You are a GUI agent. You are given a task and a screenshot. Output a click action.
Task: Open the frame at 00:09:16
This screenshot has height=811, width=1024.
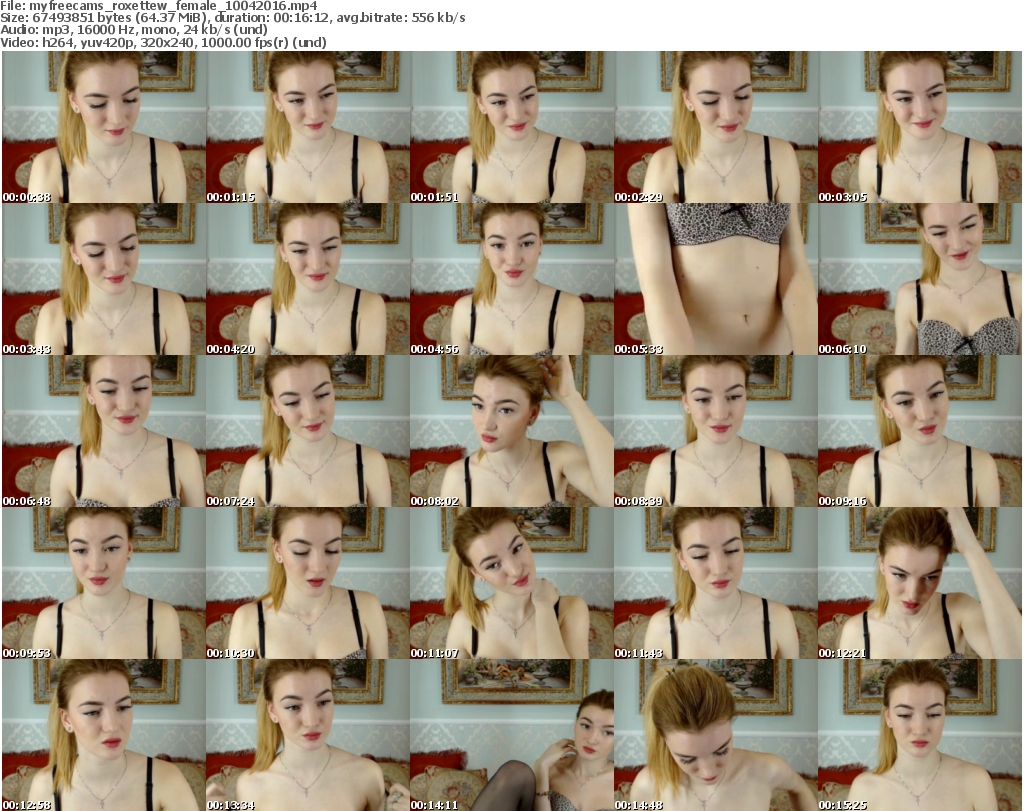coord(919,431)
